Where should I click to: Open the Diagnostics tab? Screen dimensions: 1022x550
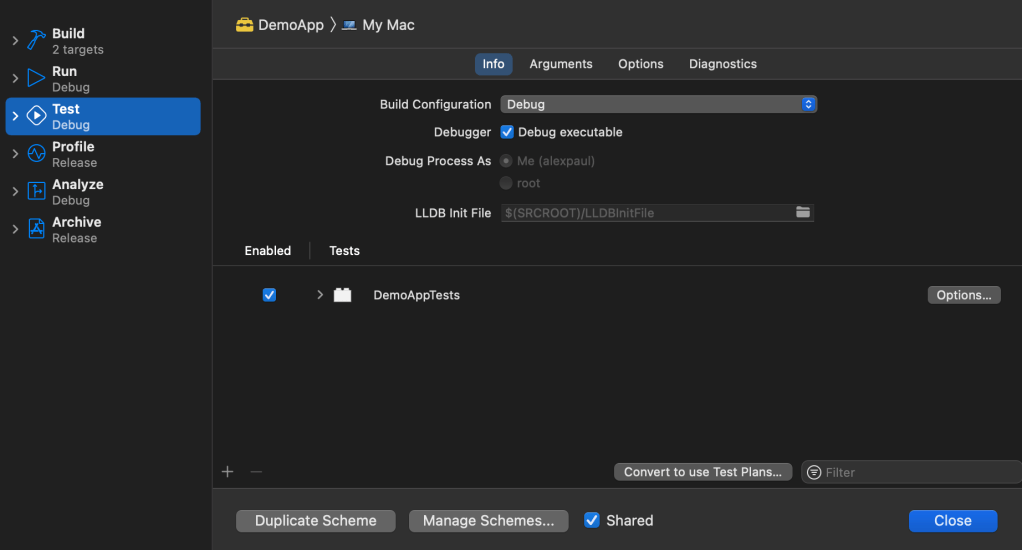tap(722, 64)
